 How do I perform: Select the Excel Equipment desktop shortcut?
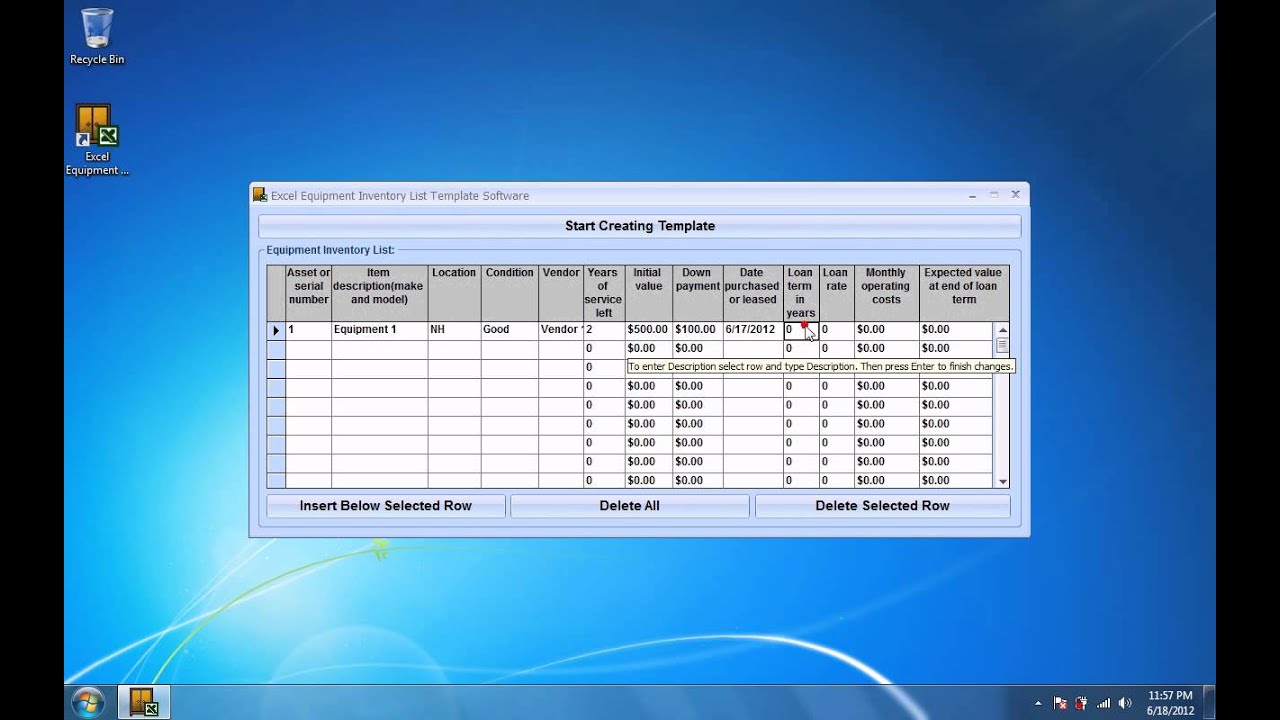(x=97, y=140)
